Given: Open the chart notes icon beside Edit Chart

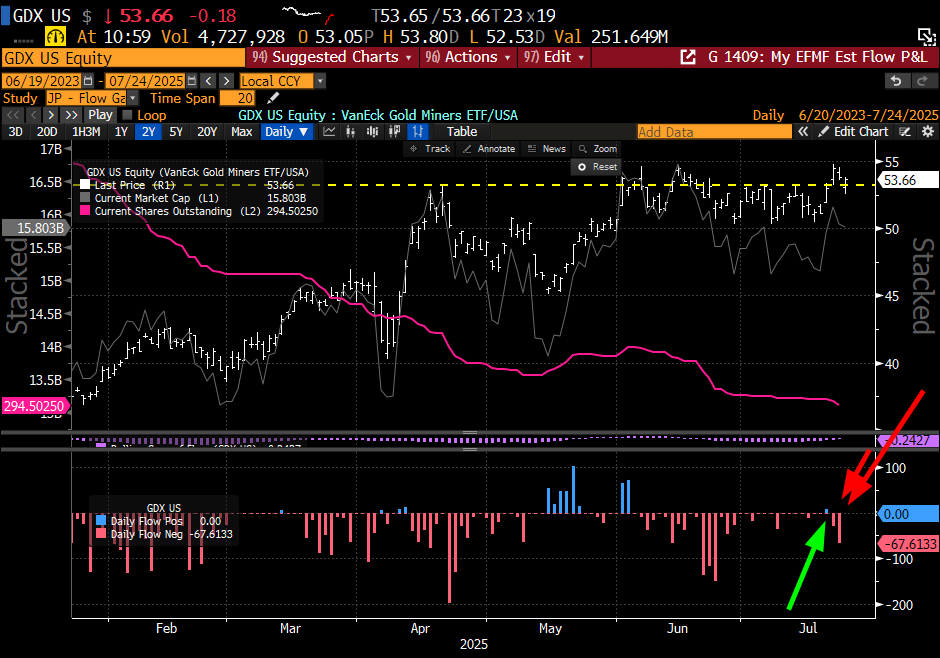Looking at the screenshot, I should pos(906,132).
